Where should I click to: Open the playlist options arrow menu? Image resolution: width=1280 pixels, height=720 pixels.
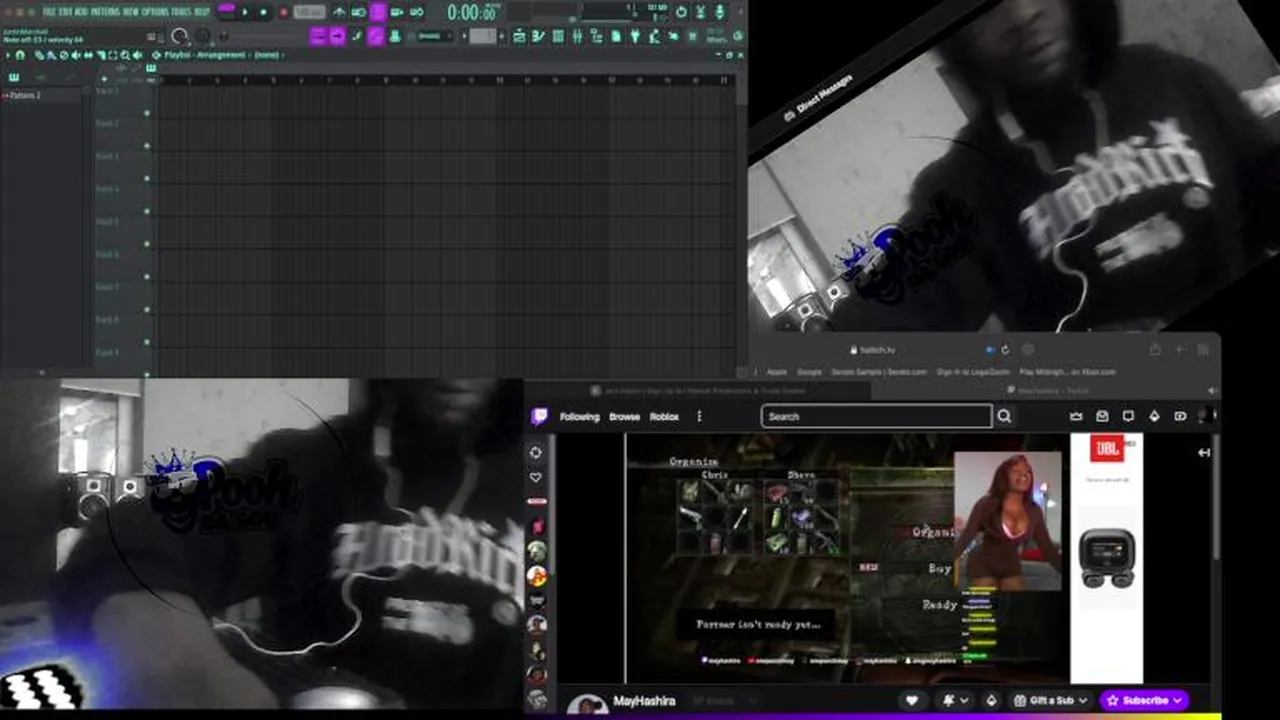point(7,55)
